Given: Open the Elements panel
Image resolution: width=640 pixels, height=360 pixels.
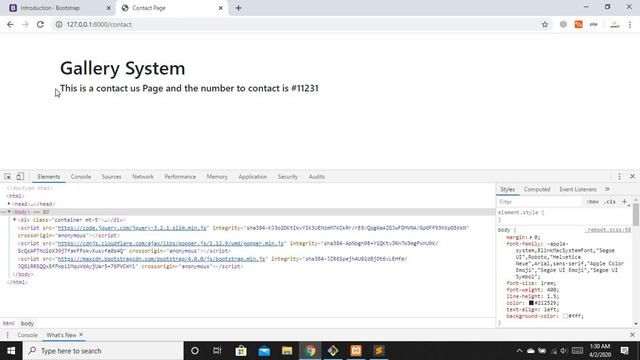Looking at the screenshot, I should click(x=49, y=177).
